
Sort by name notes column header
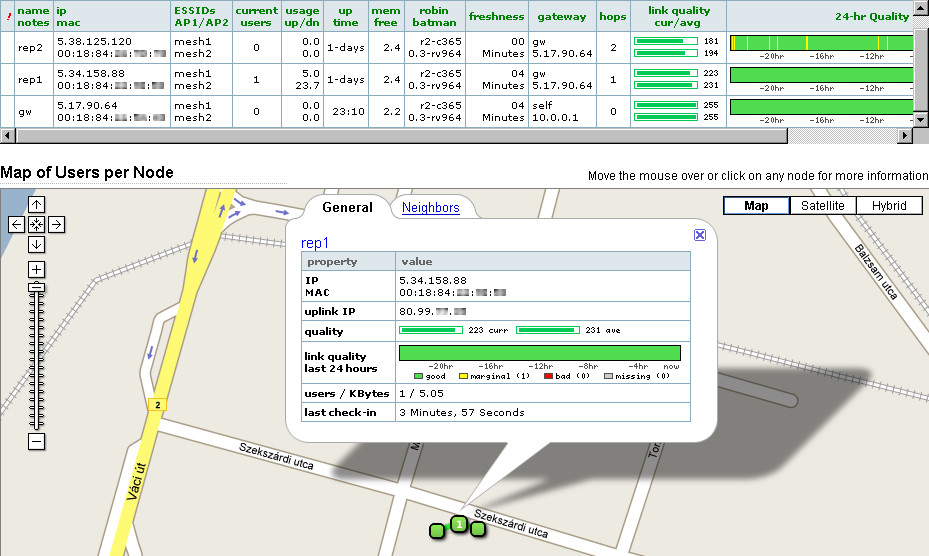(33, 17)
